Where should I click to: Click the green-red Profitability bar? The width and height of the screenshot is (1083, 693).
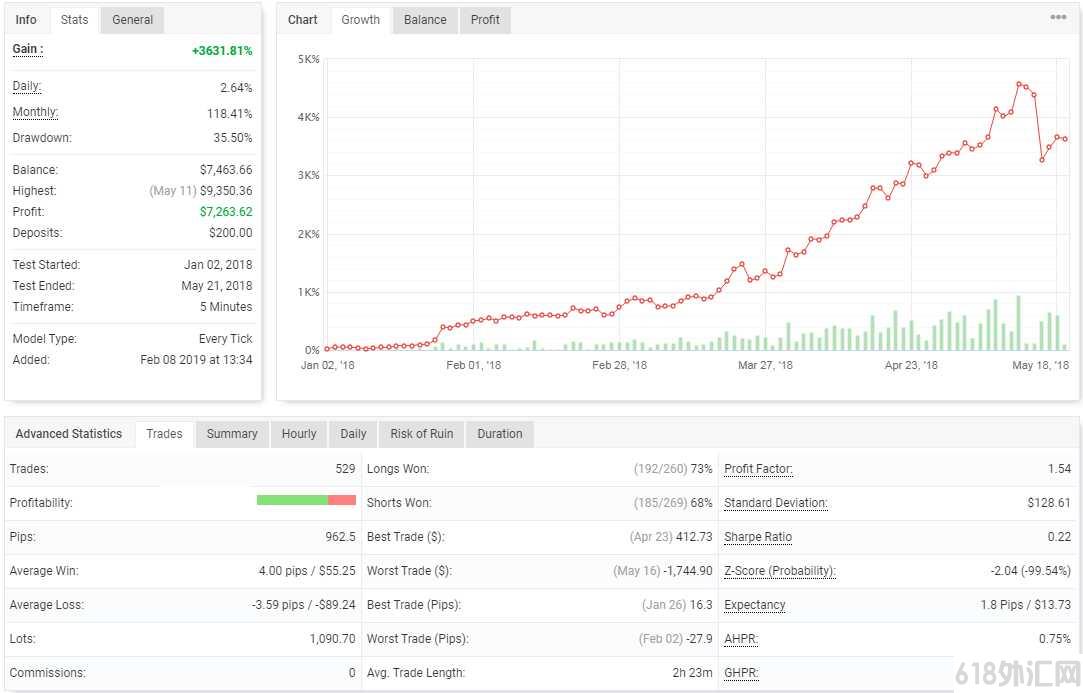[306, 500]
